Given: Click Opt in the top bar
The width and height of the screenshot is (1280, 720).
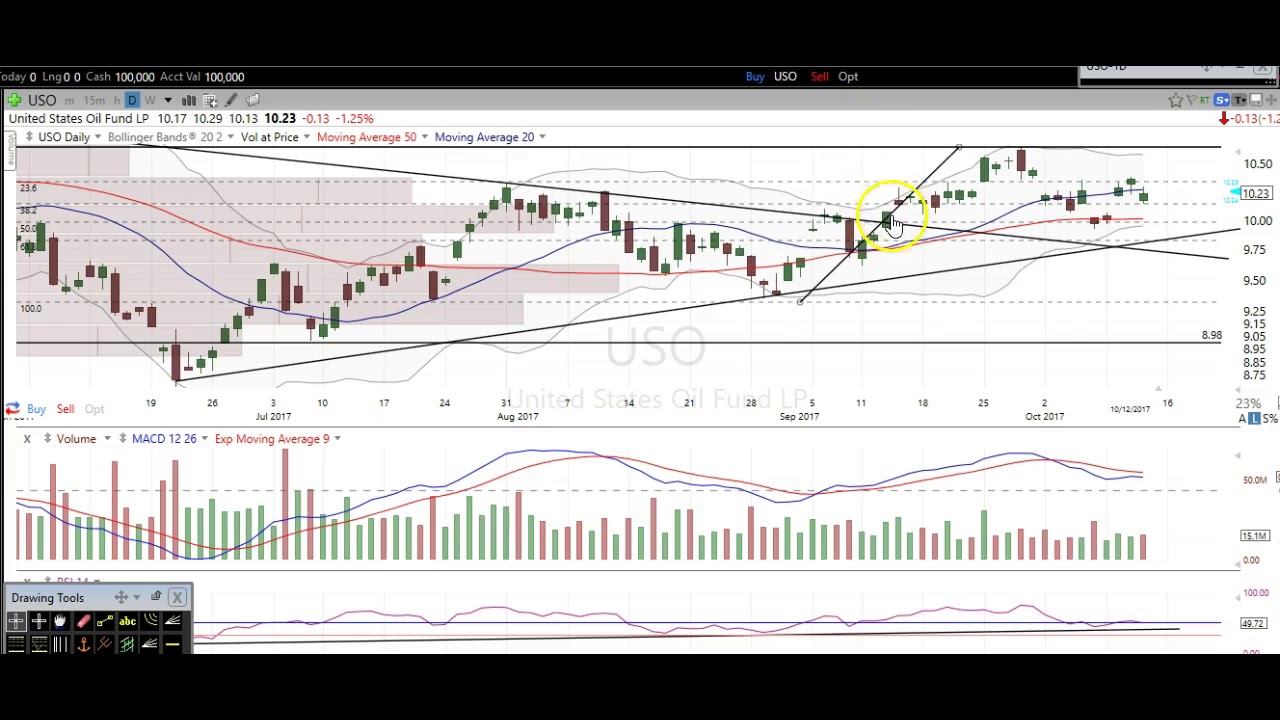Looking at the screenshot, I should (848, 76).
